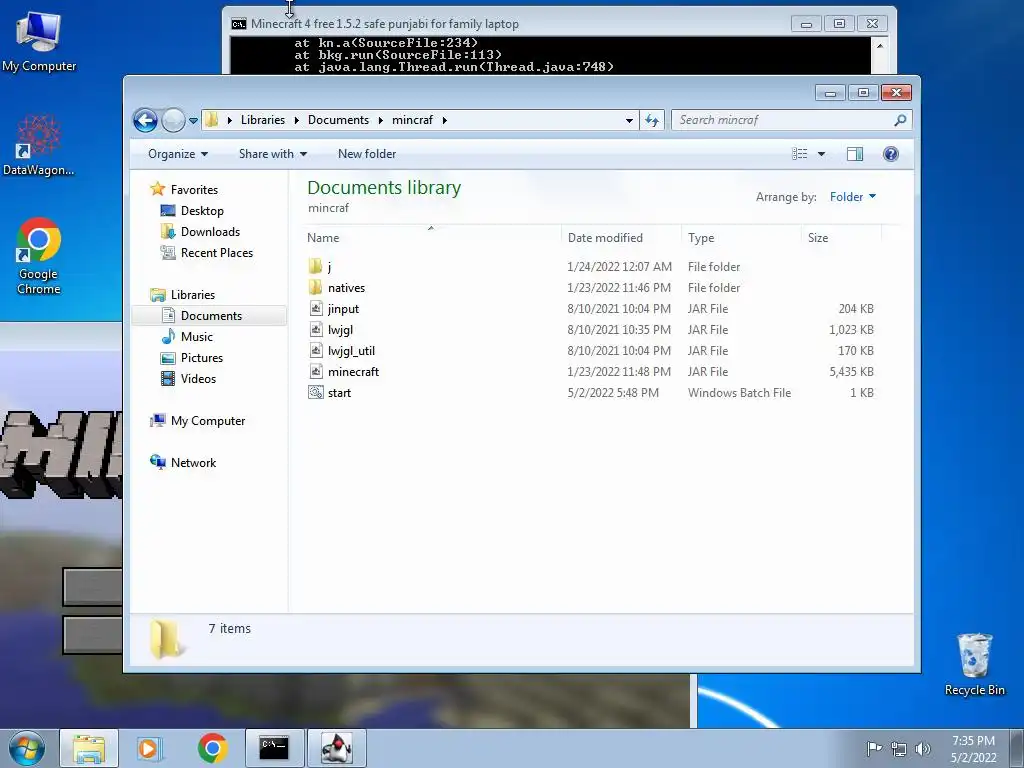The width and height of the screenshot is (1024, 768).
Task: Click the Windows Batch File type text
Action: click(x=739, y=392)
